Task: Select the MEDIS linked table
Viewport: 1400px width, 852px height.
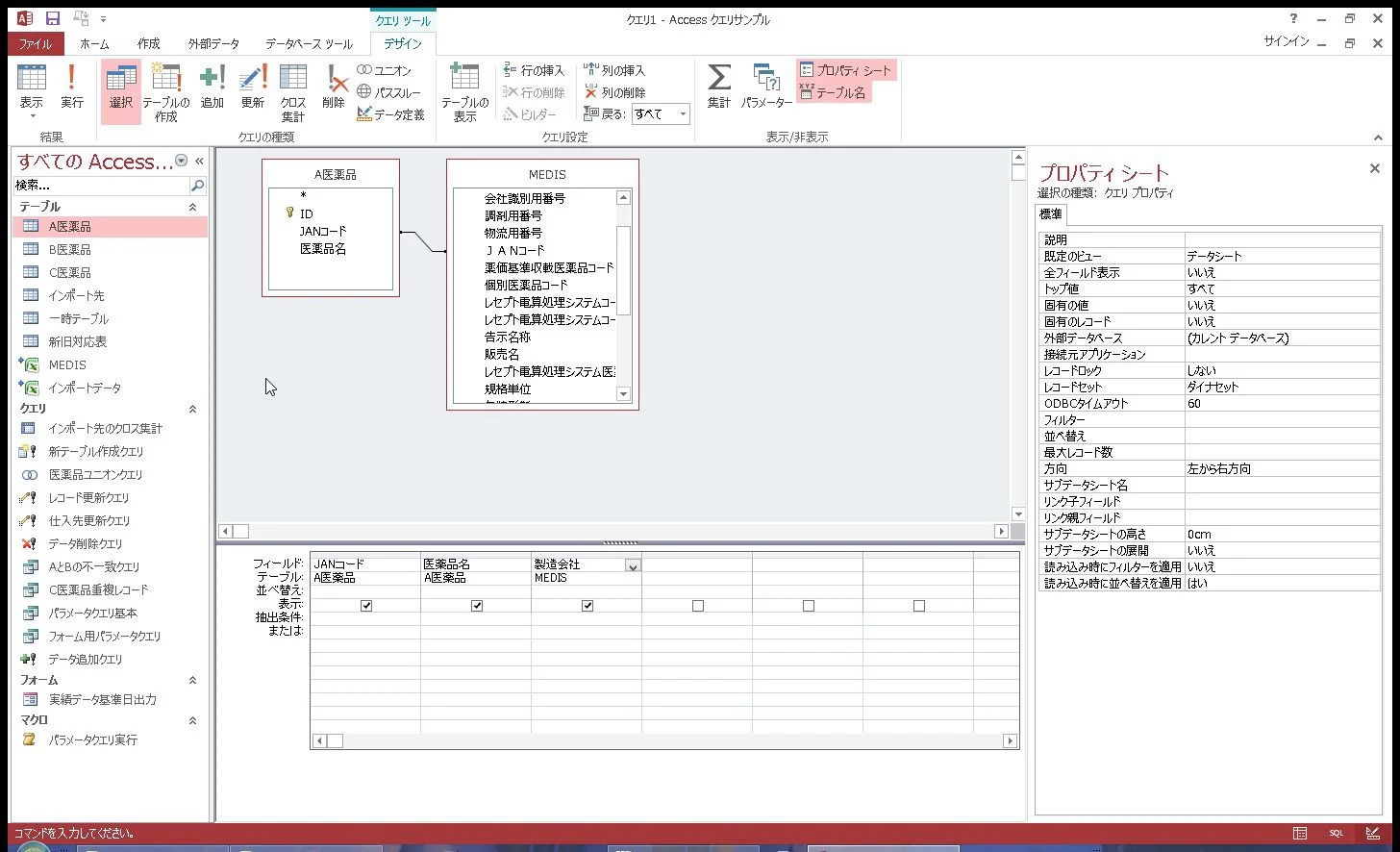Action: tap(111, 365)
